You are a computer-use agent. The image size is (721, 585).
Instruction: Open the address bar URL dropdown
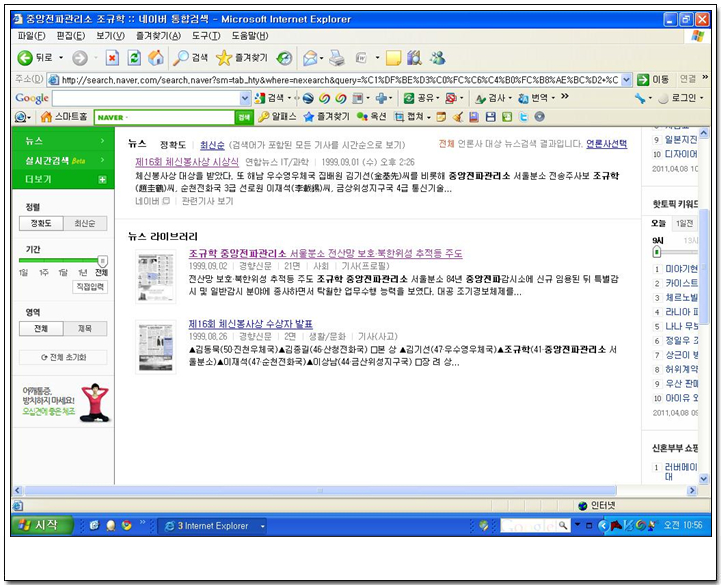pos(626,80)
